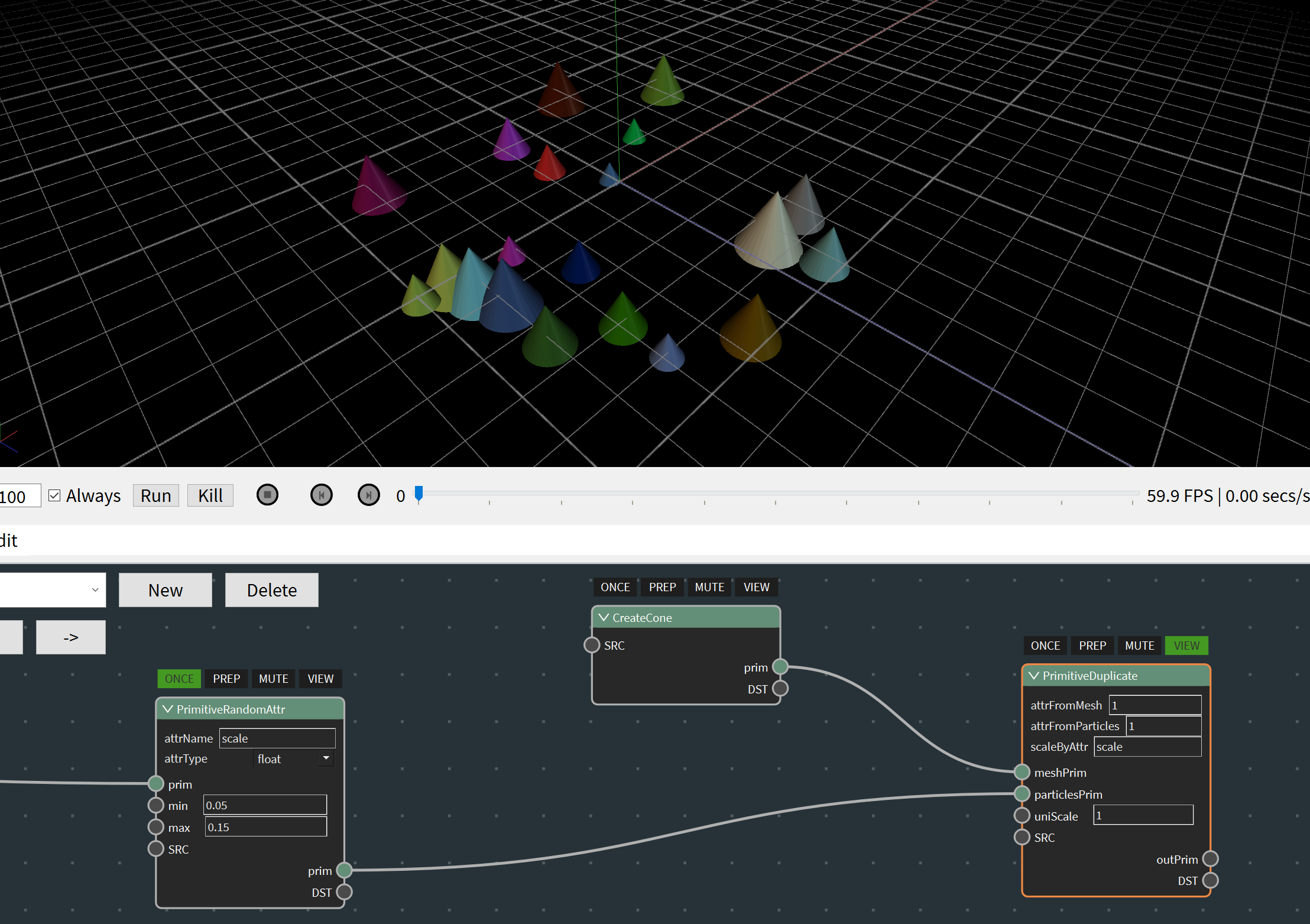The image size is (1310, 924).
Task: Click the attrName scale input field
Action: (x=277, y=738)
